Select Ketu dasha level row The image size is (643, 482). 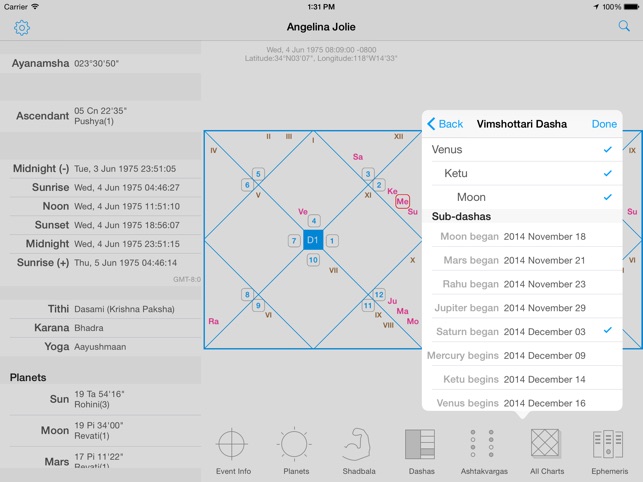tap(522, 174)
